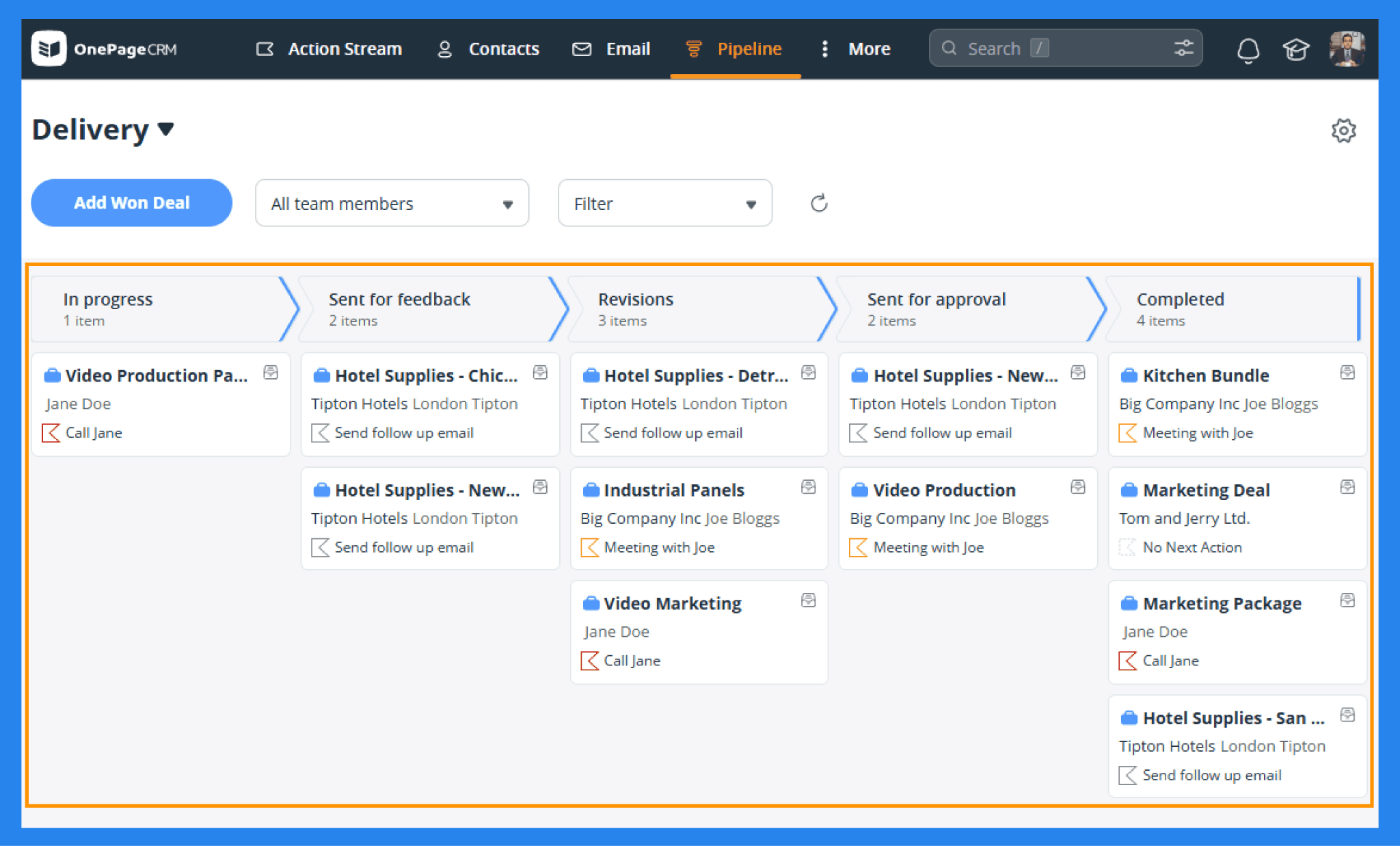Open the All team members dropdown

392,203
